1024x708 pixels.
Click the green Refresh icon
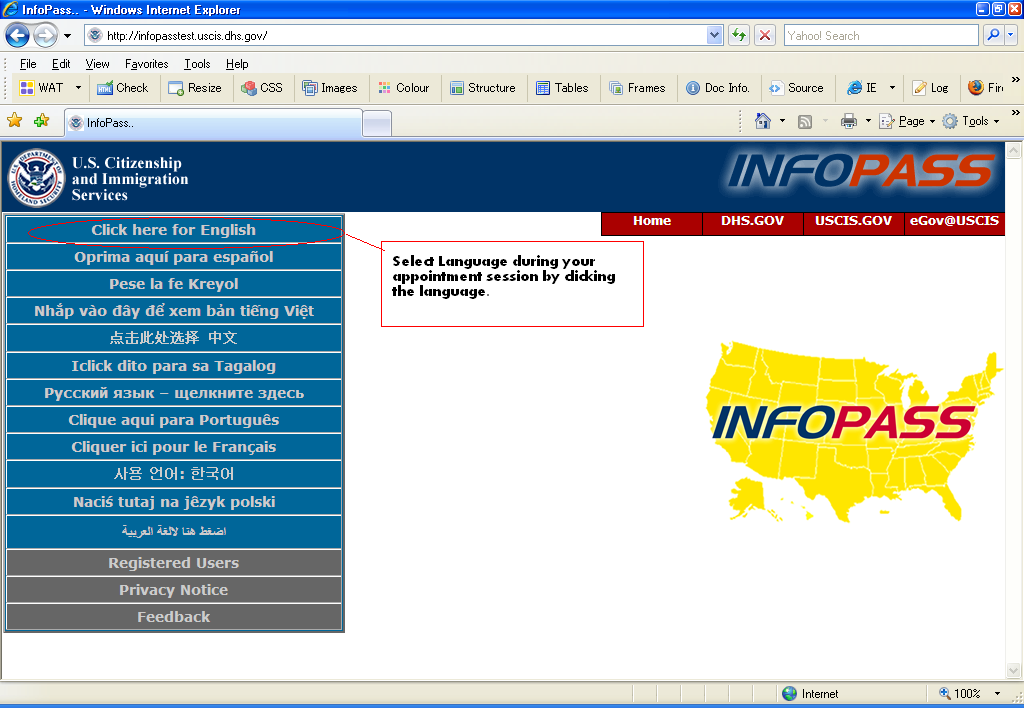pos(739,35)
